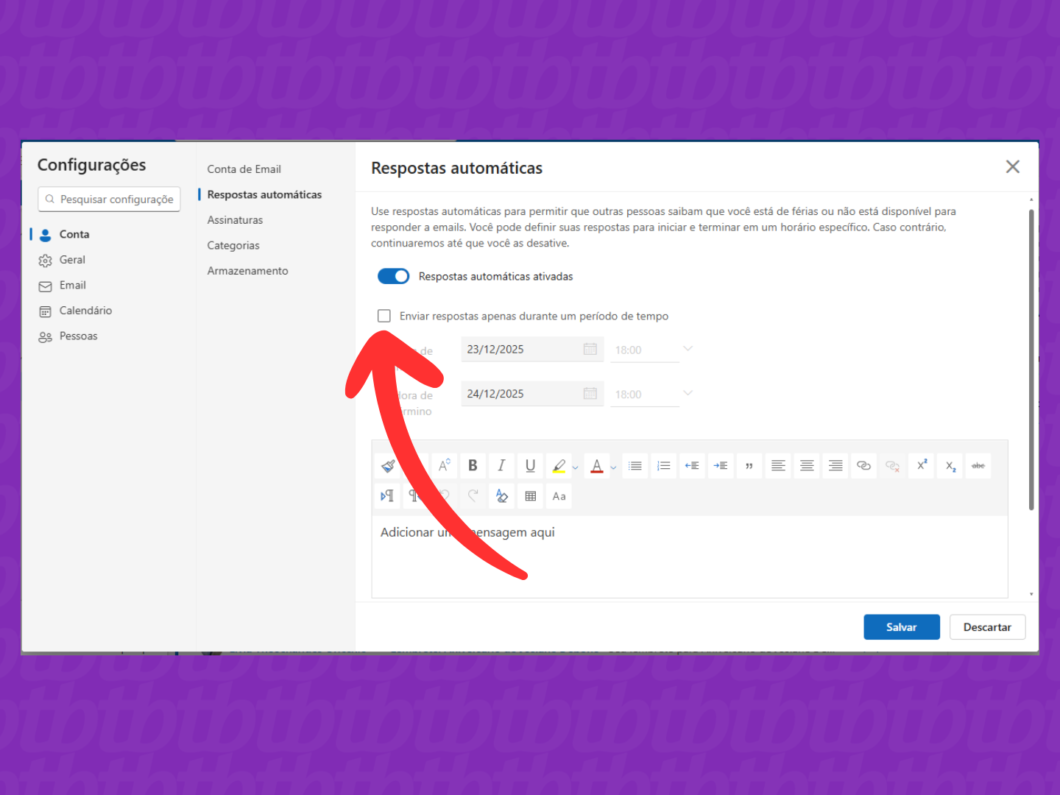Create a bulleted list in the message
The width and height of the screenshot is (1060, 795).
pyautogui.click(x=634, y=465)
